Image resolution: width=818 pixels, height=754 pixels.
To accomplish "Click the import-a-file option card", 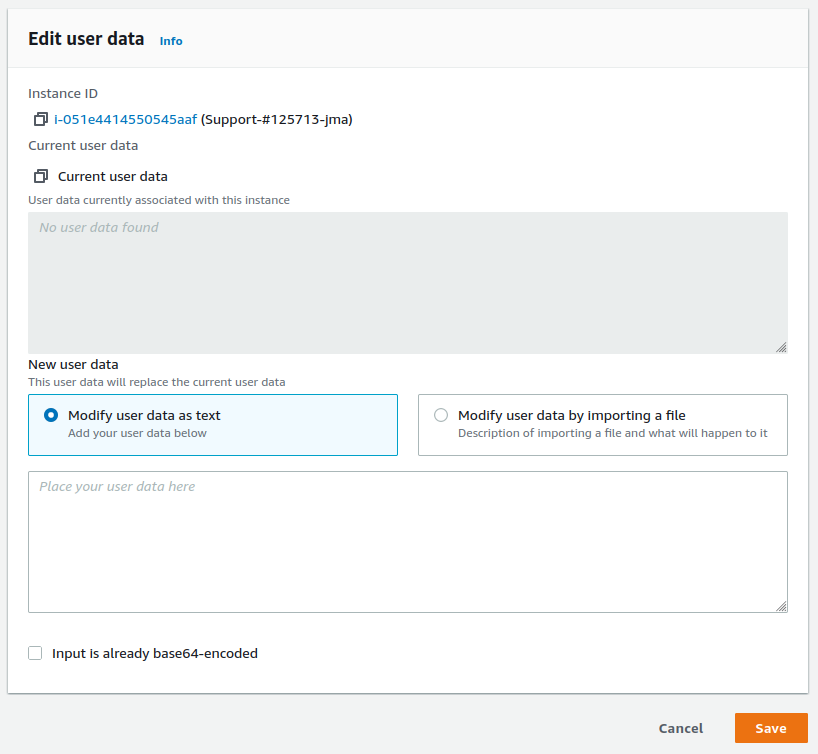I will pyautogui.click(x=602, y=424).
